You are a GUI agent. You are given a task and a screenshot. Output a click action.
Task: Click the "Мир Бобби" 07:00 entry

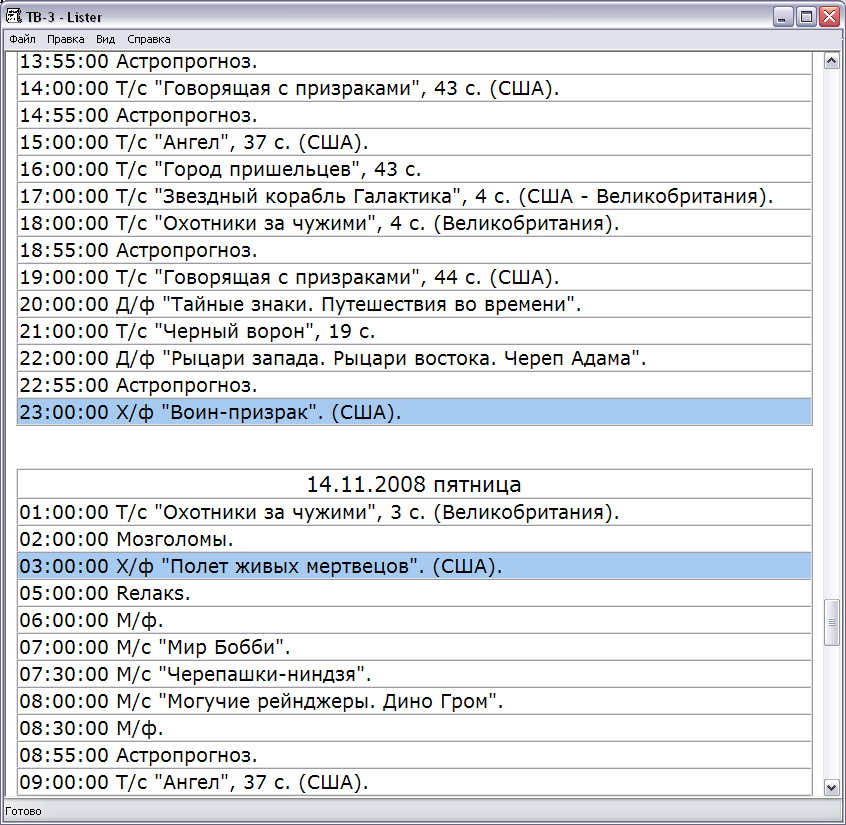click(x=155, y=648)
